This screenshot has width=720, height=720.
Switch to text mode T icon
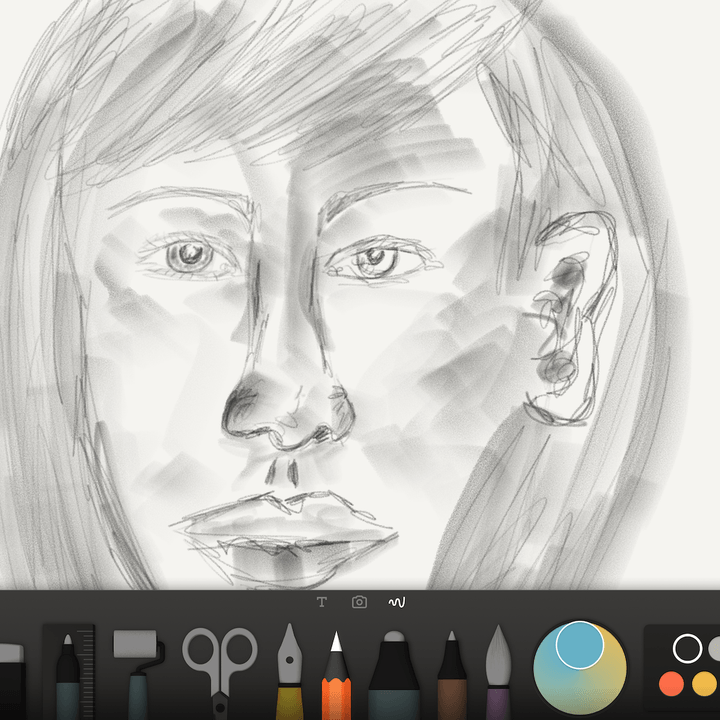322,602
